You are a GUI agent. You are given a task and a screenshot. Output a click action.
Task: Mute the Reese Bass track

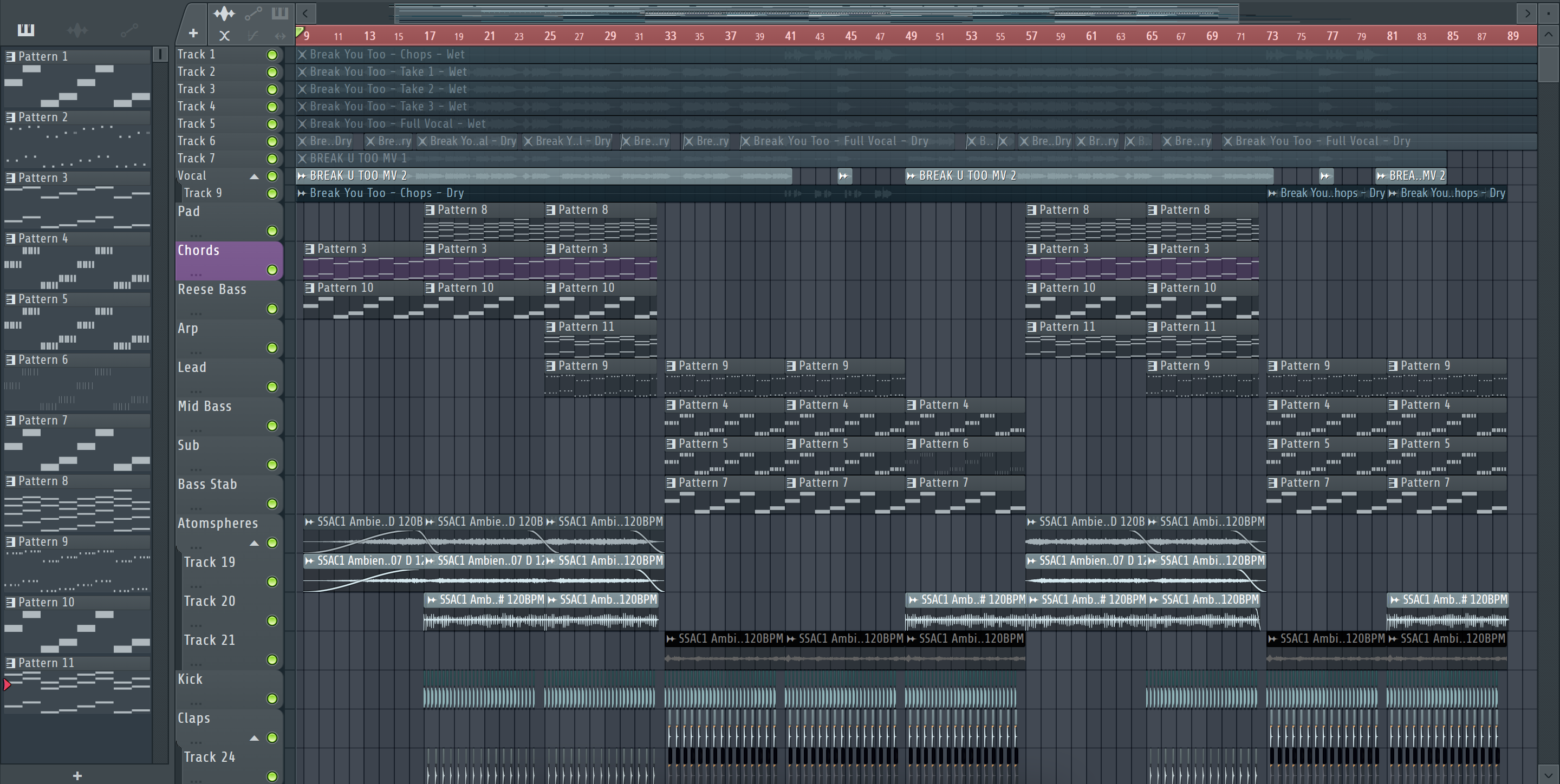coord(272,309)
